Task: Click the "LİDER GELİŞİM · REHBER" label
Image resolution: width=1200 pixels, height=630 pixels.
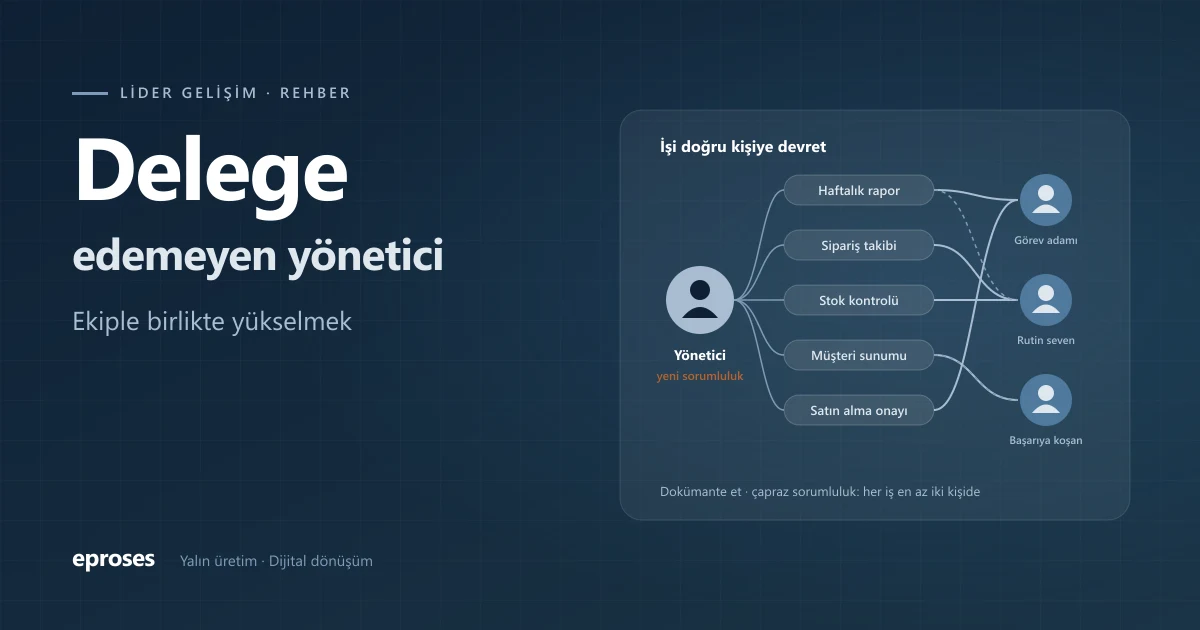Action: click(235, 93)
